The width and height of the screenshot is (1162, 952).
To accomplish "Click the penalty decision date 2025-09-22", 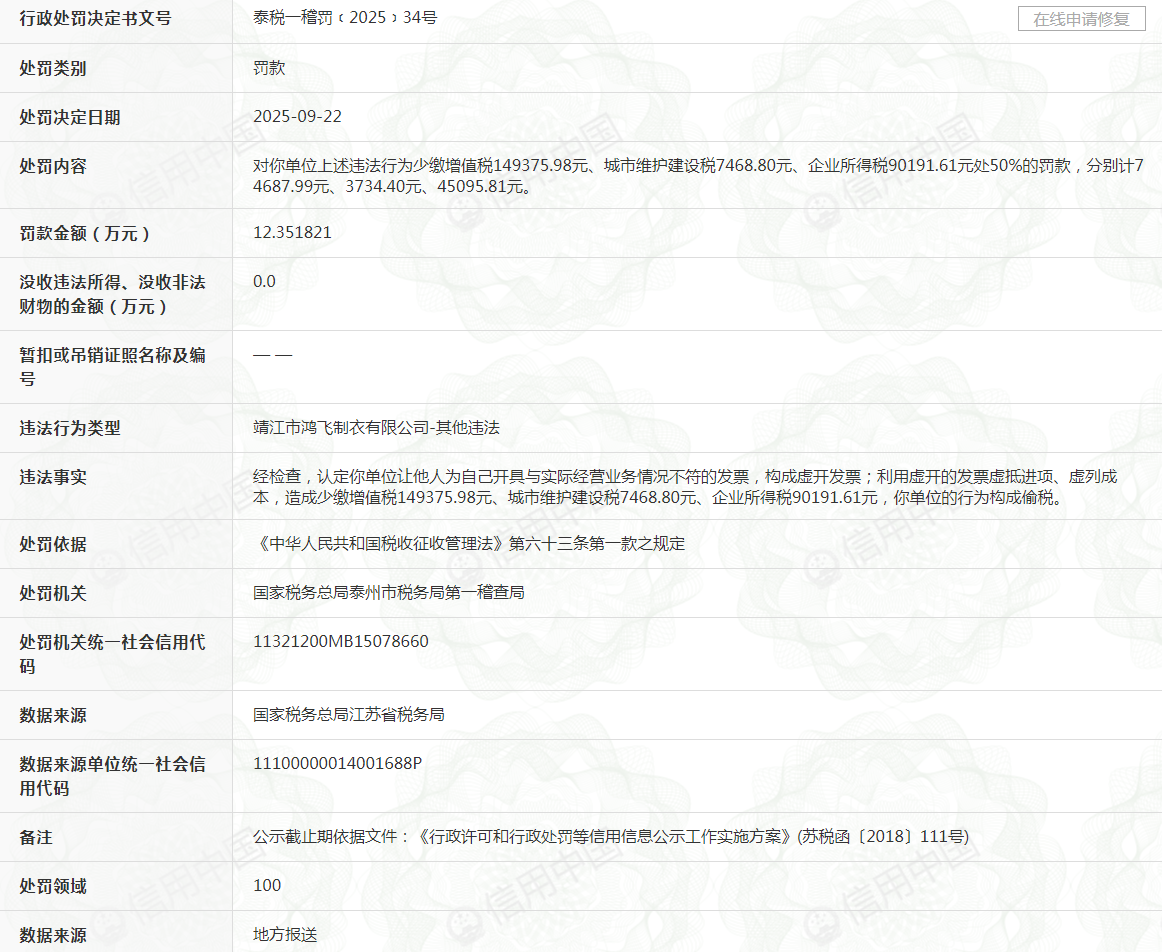I will pos(297,117).
